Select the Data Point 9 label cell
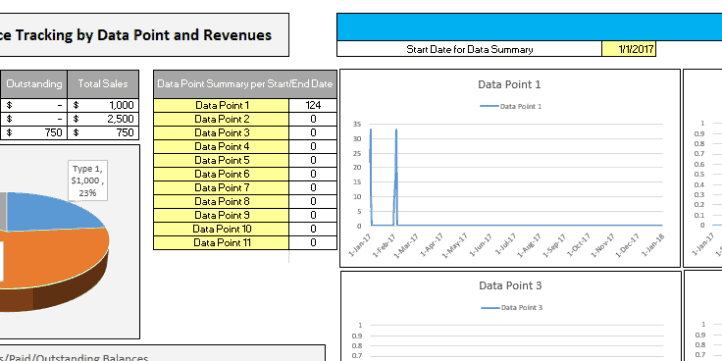Viewport: 722px width, 361px height. click(221, 215)
